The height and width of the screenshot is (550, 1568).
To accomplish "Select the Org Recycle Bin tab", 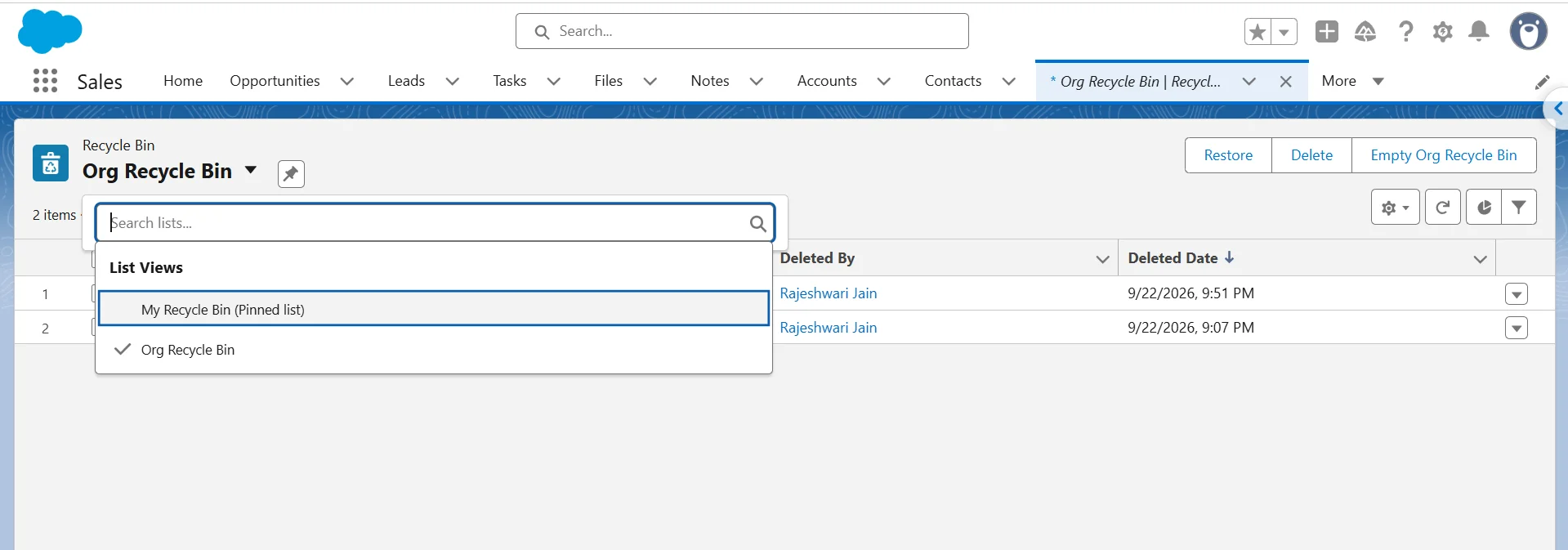I will pos(1136,82).
